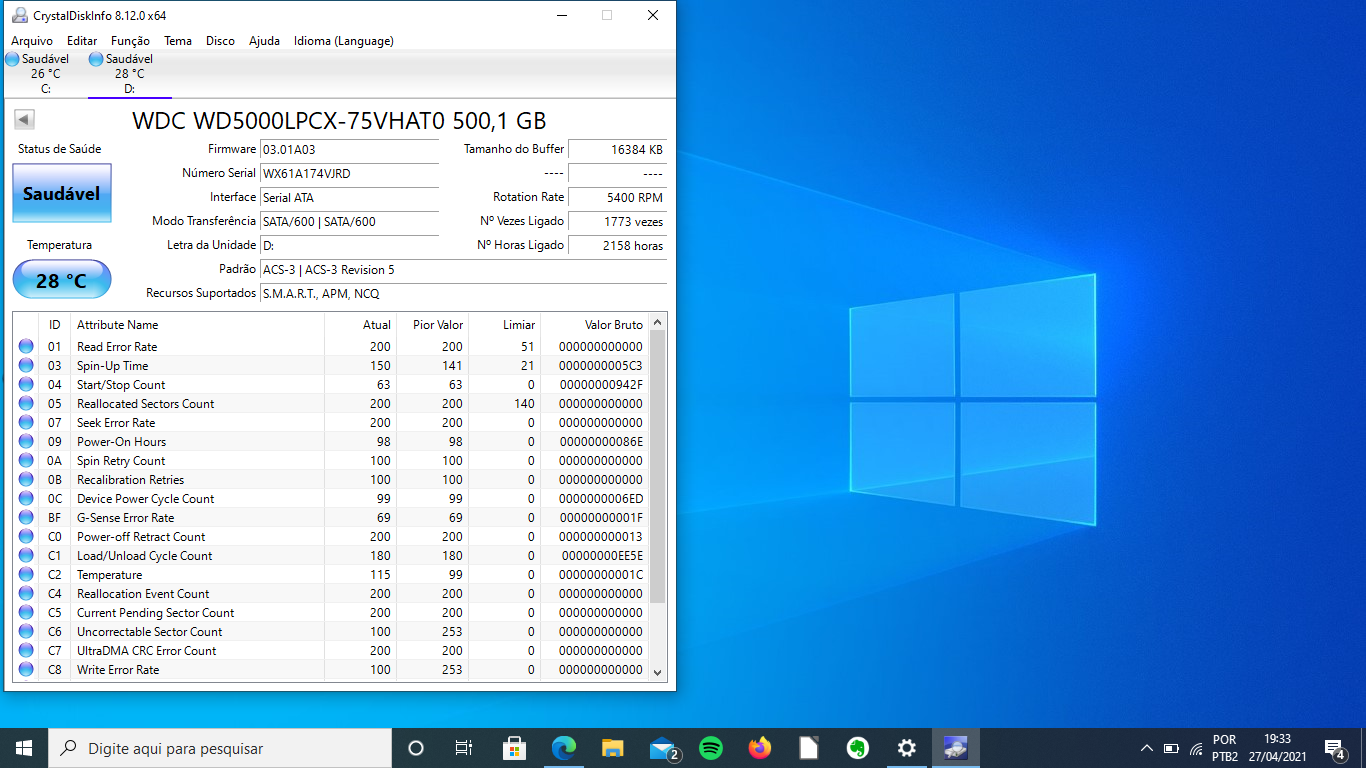Open the Wi-Fi network tray icon
Viewport: 1366px width, 768px height.
[x=1196, y=748]
